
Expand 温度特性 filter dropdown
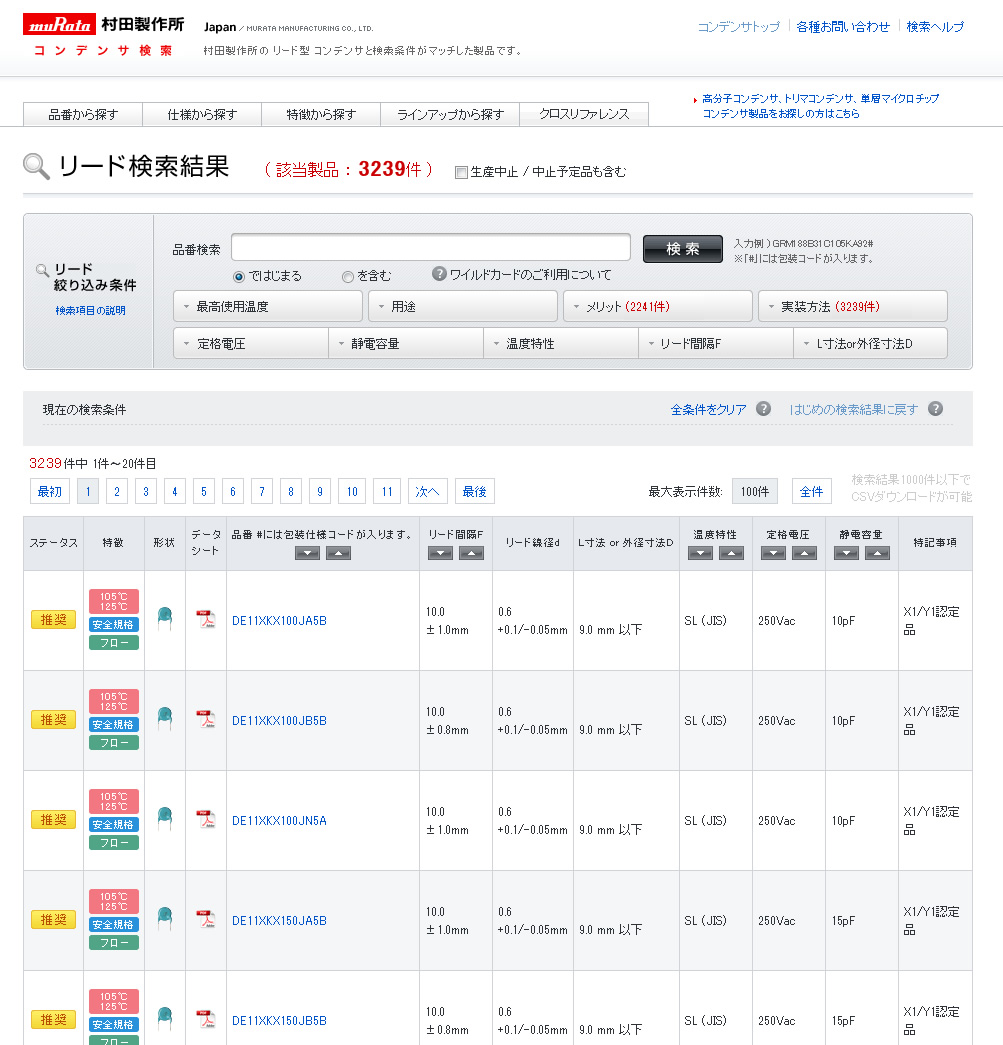561,343
